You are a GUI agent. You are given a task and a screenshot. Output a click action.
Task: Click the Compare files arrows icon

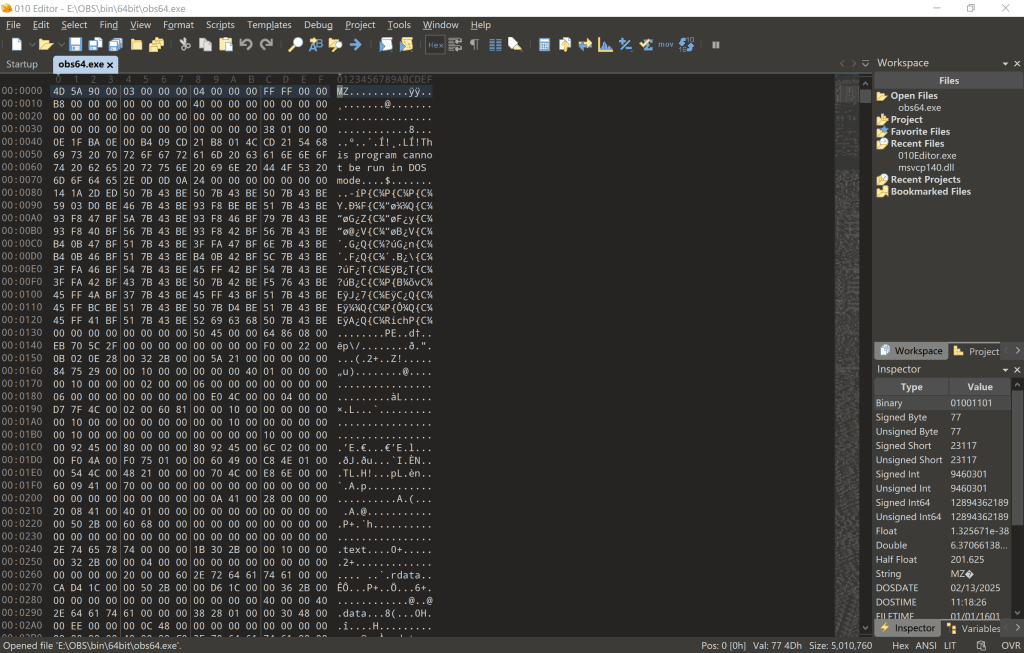[585, 44]
